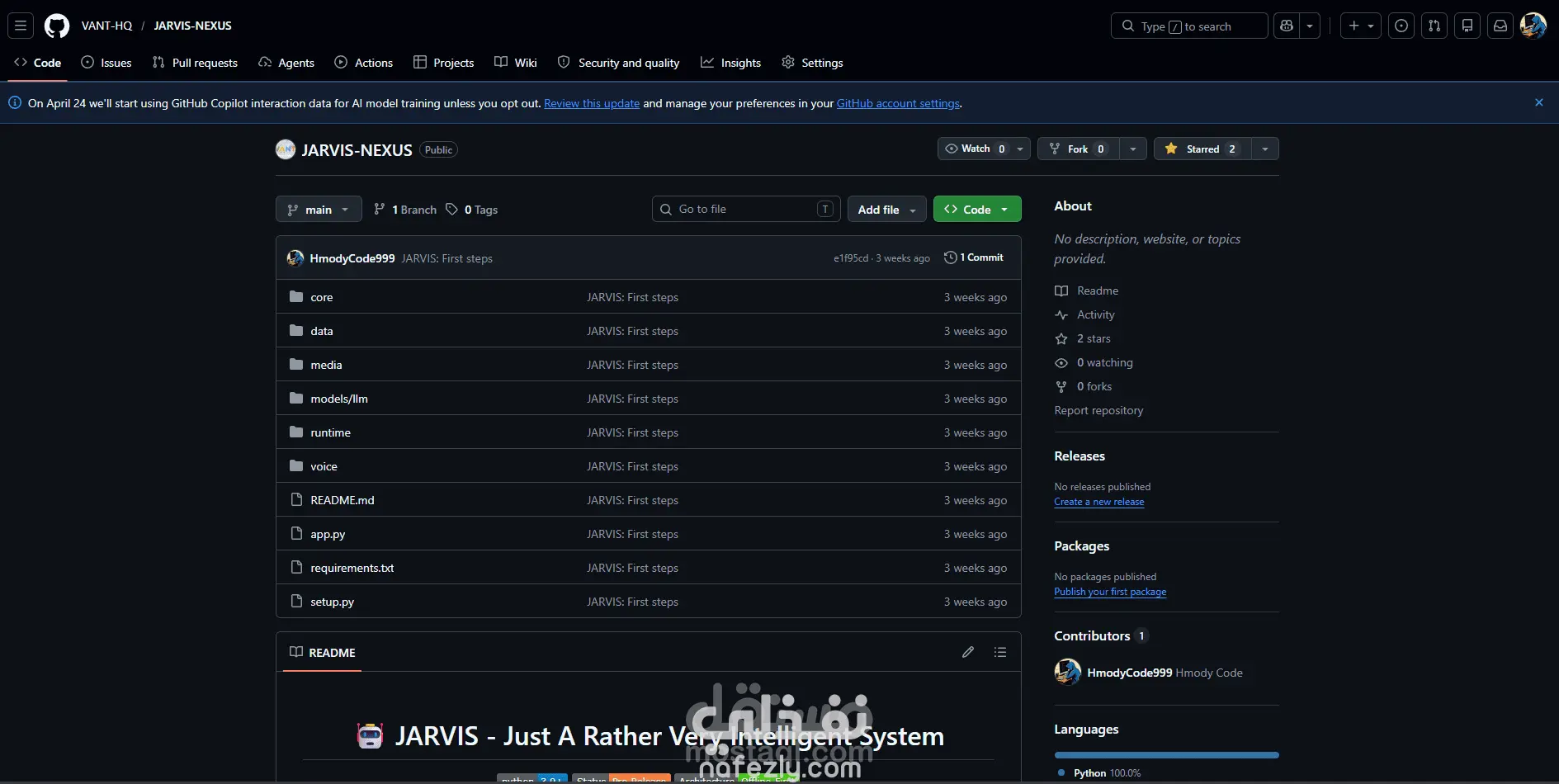Fork the repository
Image resolution: width=1559 pixels, height=784 pixels.
coord(1078,149)
